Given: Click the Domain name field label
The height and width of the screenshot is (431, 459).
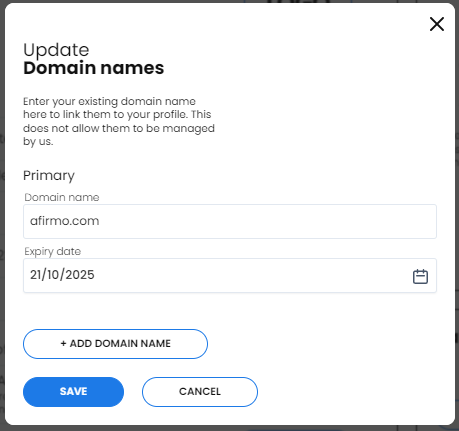Looking at the screenshot, I should tap(62, 197).
